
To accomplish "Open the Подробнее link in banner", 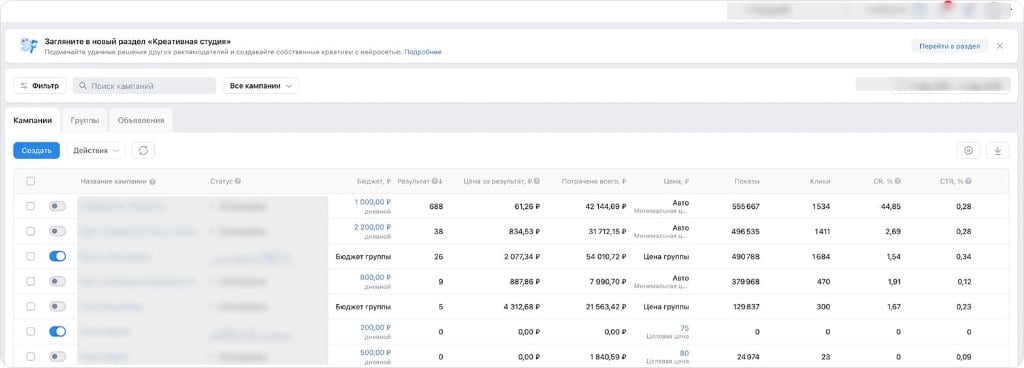I will (x=423, y=52).
